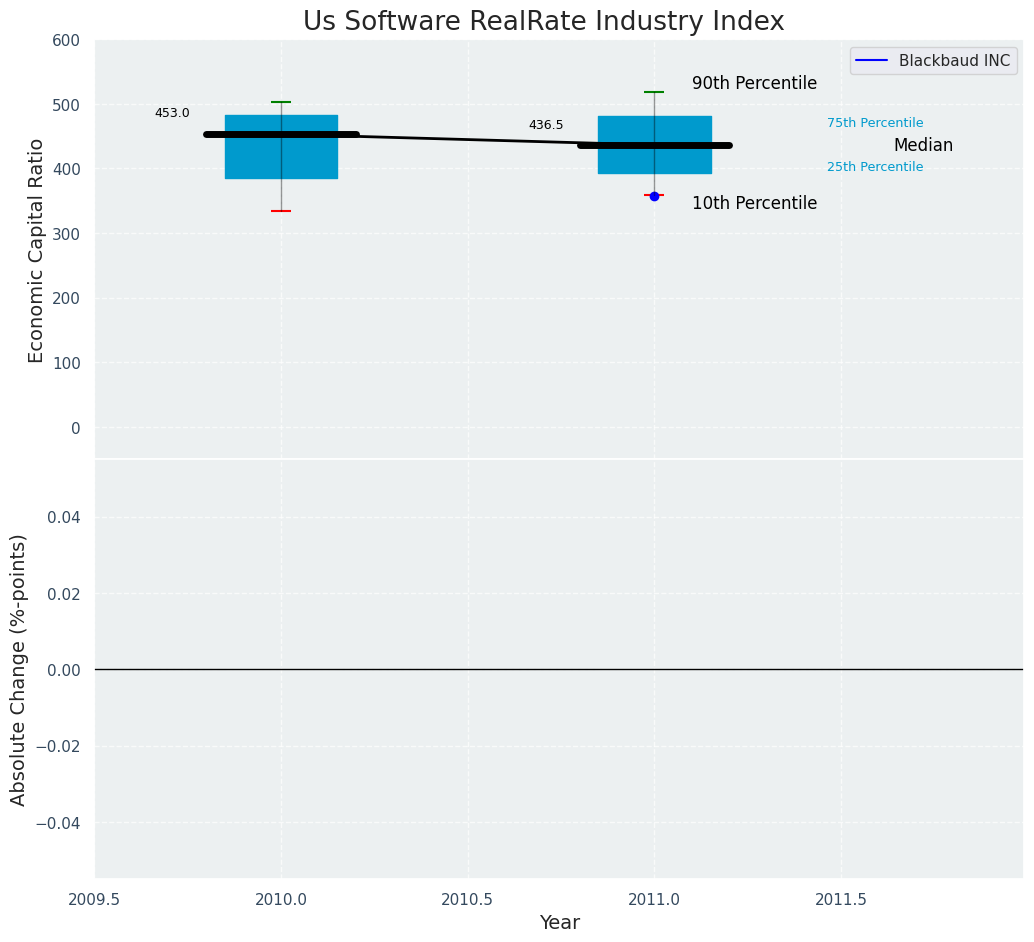This screenshot has width=1034, height=942.
Task: Click the chart title Us Software RealRate Industry Index
Action: 543,21
